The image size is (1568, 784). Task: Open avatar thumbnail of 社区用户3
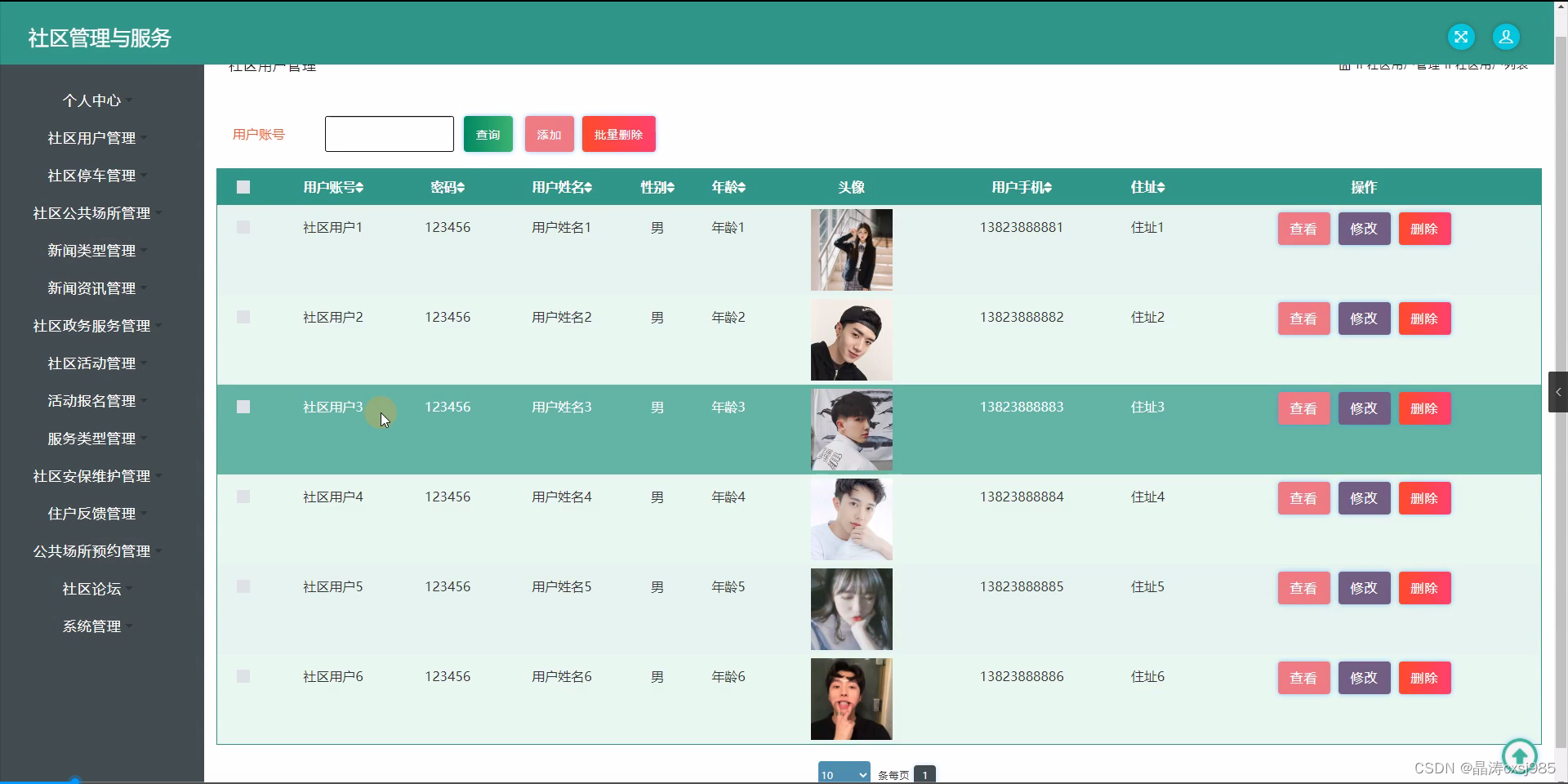point(851,430)
